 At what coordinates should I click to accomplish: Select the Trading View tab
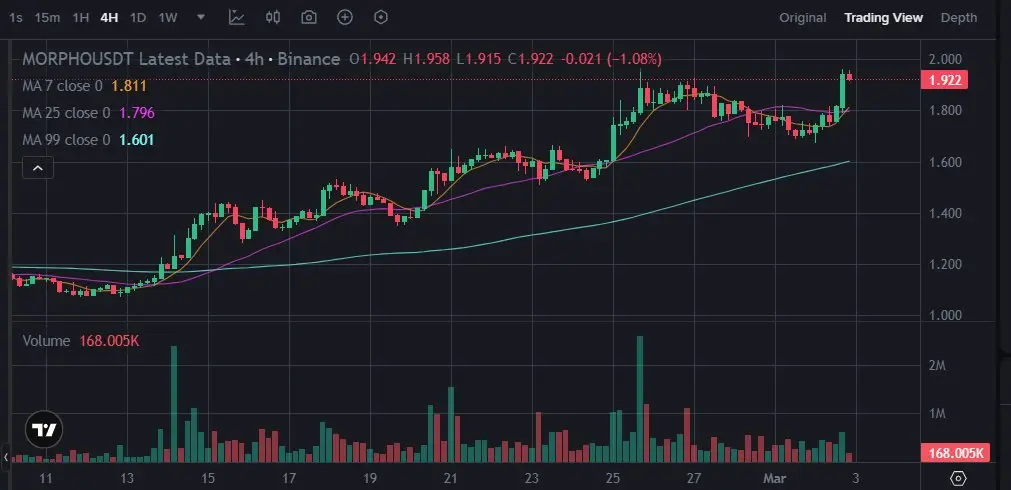(x=883, y=18)
